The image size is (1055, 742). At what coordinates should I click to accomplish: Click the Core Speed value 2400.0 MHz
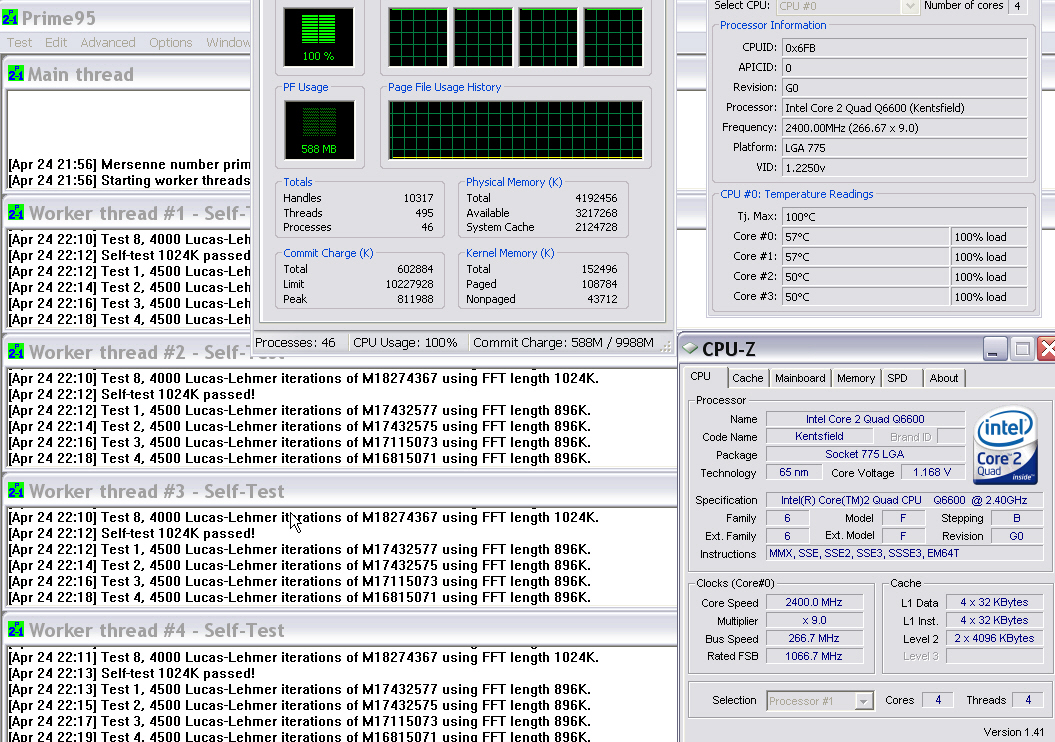[x=813, y=602]
